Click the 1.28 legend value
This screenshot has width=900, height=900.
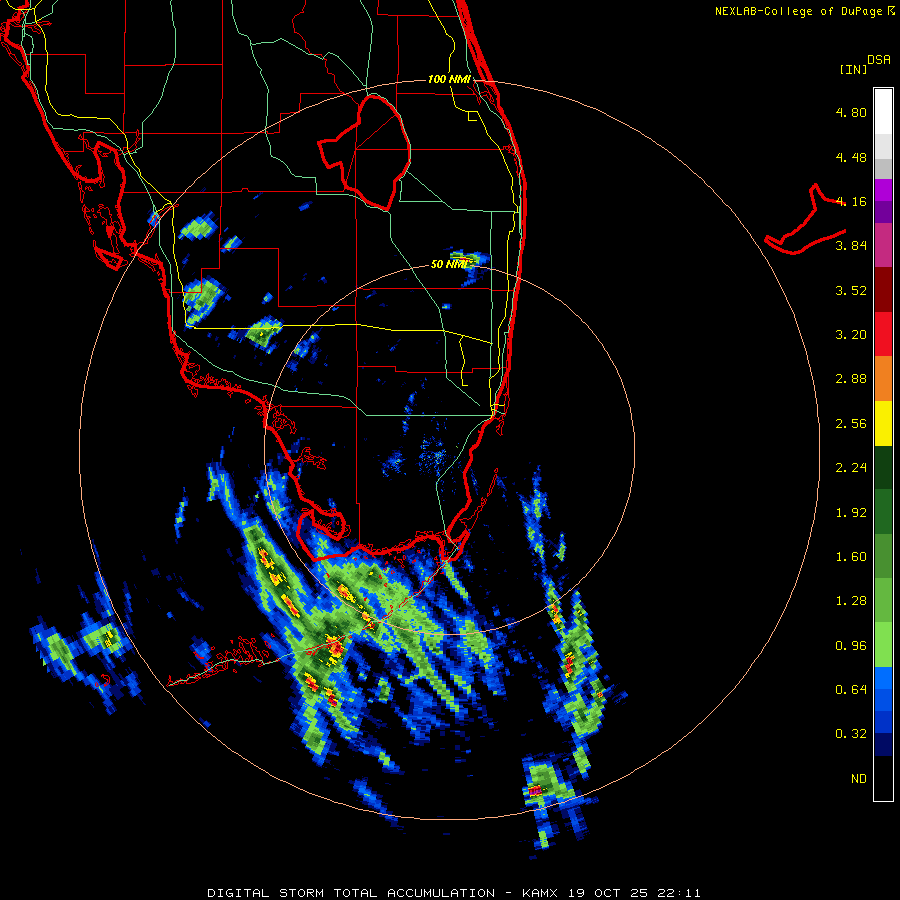pyautogui.click(x=851, y=601)
